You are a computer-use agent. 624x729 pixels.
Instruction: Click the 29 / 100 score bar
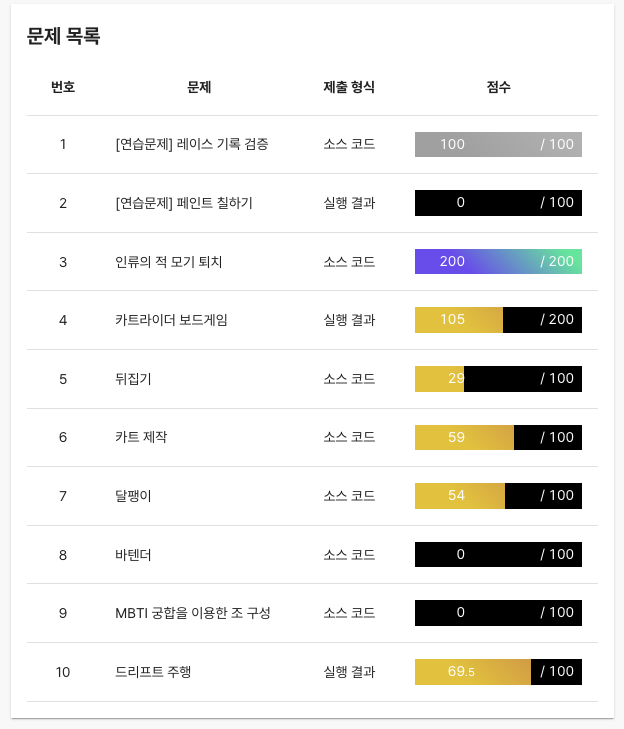[498, 379]
